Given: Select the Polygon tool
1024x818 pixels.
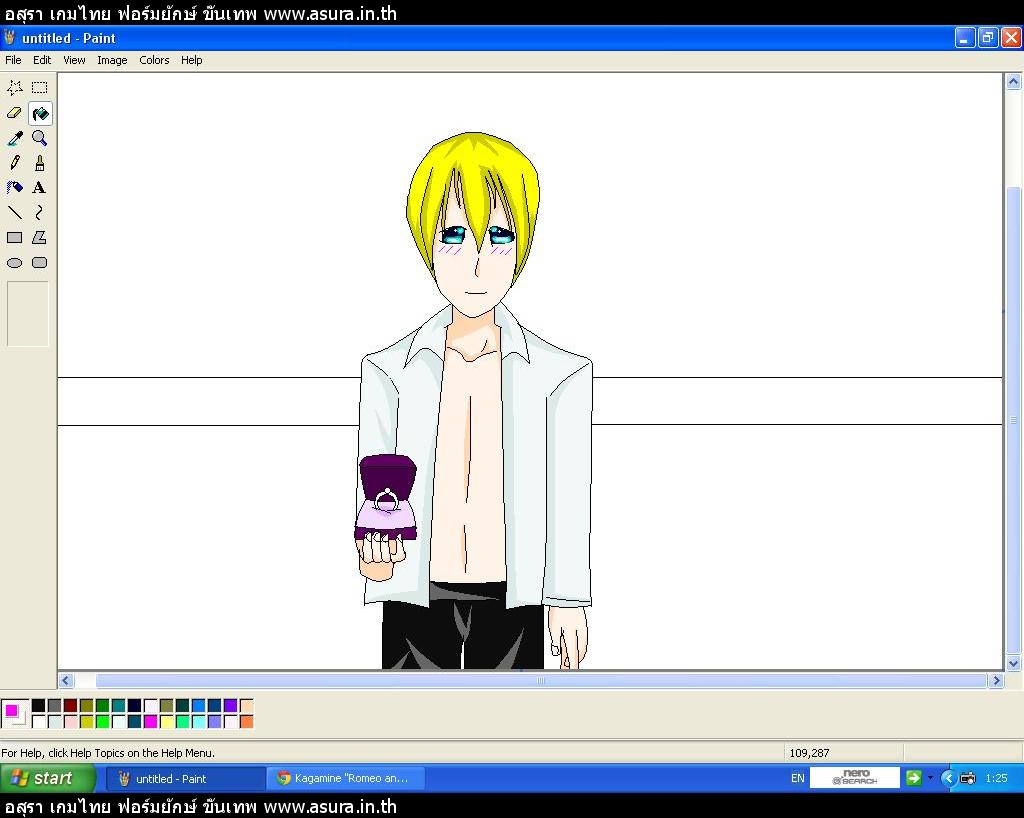Looking at the screenshot, I should (x=40, y=238).
